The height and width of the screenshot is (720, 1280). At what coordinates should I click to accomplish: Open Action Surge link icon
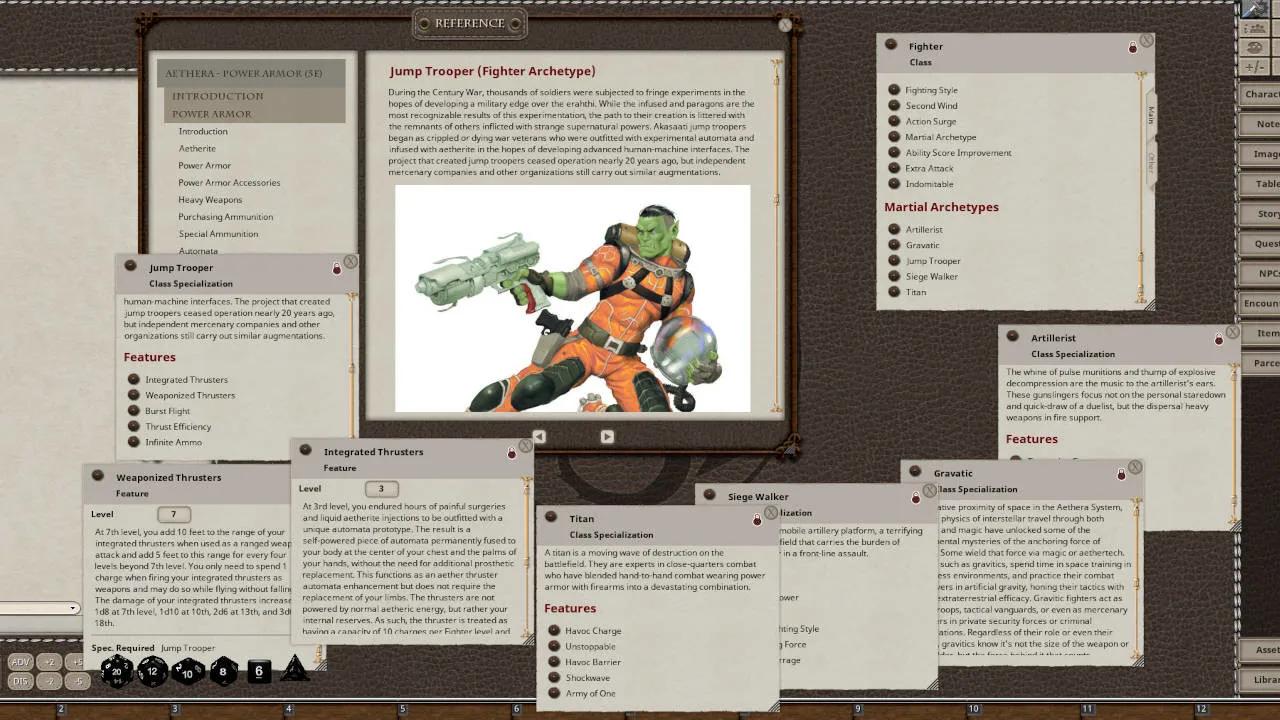pyautogui.click(x=894, y=121)
